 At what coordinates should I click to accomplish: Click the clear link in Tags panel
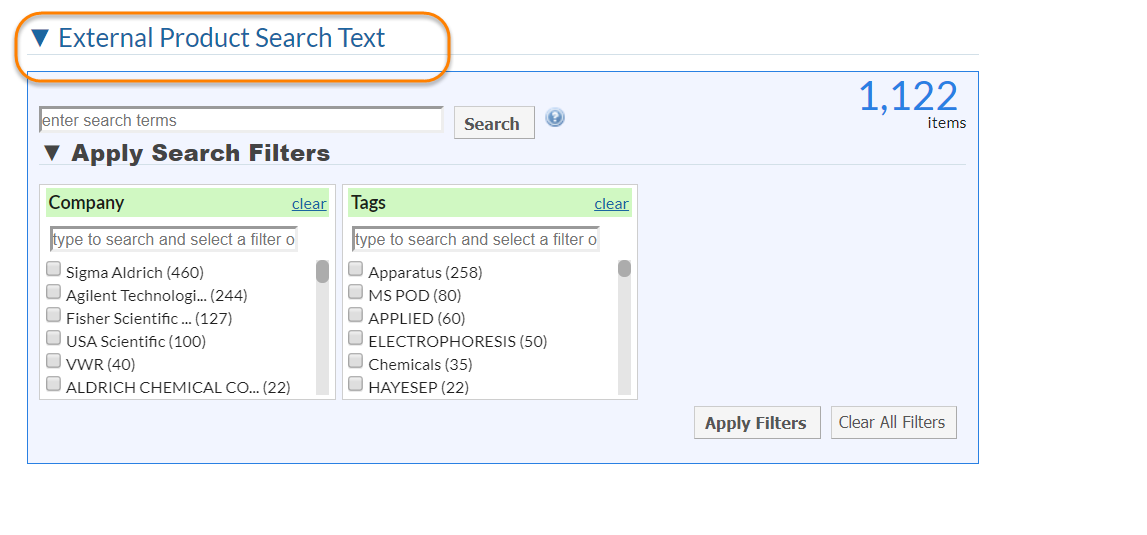click(x=611, y=204)
